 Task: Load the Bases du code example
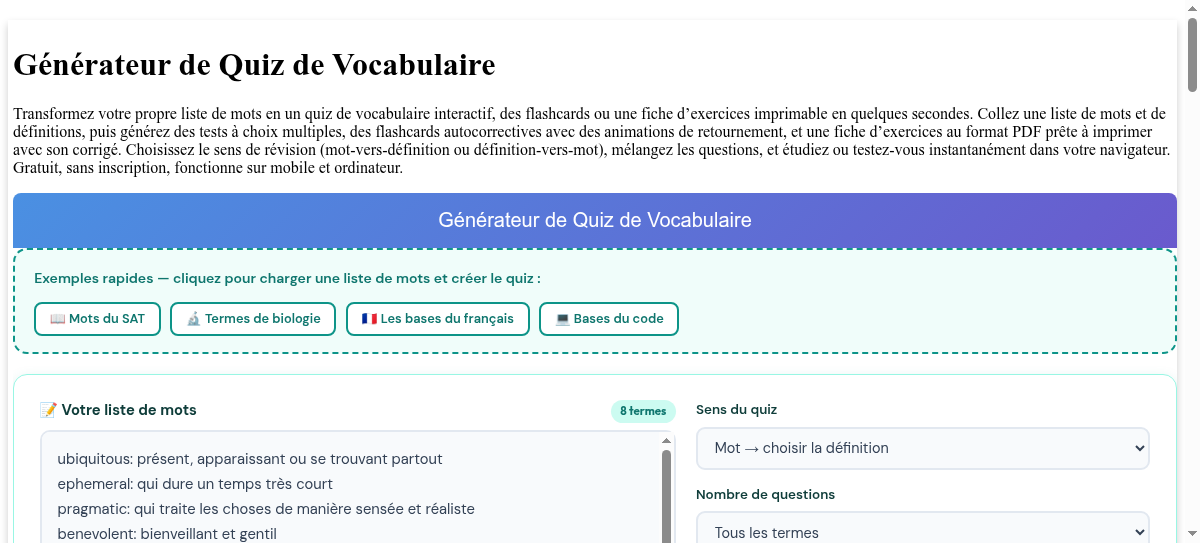point(609,319)
